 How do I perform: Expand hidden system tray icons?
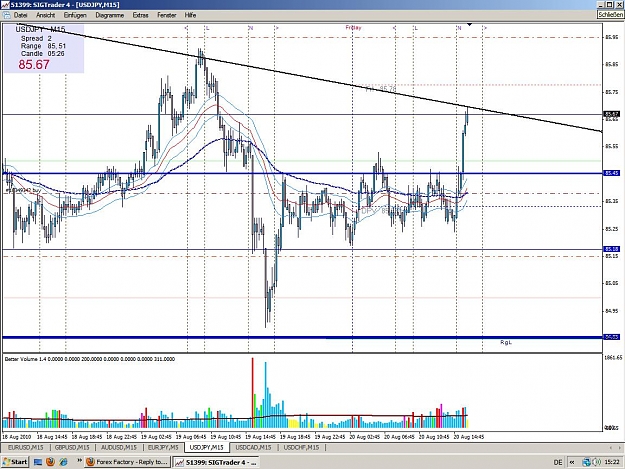pyautogui.click(x=572, y=462)
